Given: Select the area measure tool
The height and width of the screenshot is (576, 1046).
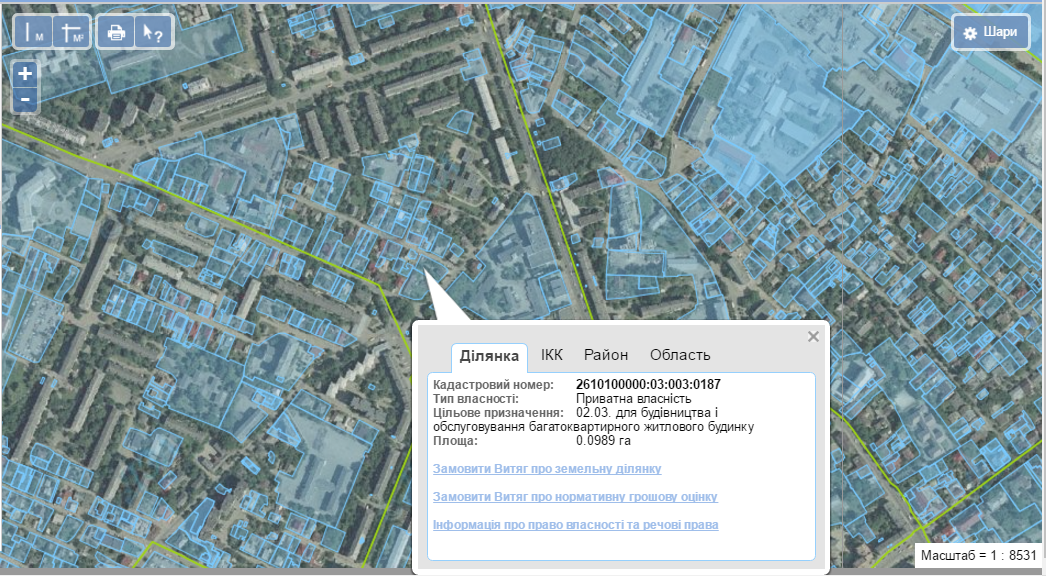Looking at the screenshot, I should pos(71,32).
